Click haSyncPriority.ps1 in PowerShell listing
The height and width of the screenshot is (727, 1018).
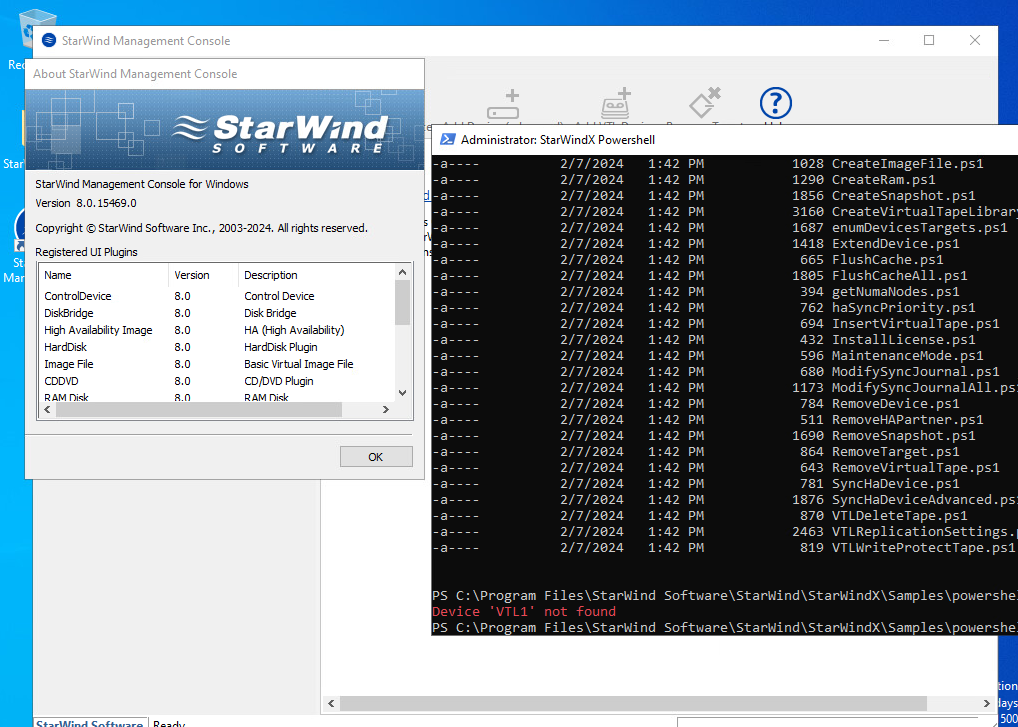(904, 308)
